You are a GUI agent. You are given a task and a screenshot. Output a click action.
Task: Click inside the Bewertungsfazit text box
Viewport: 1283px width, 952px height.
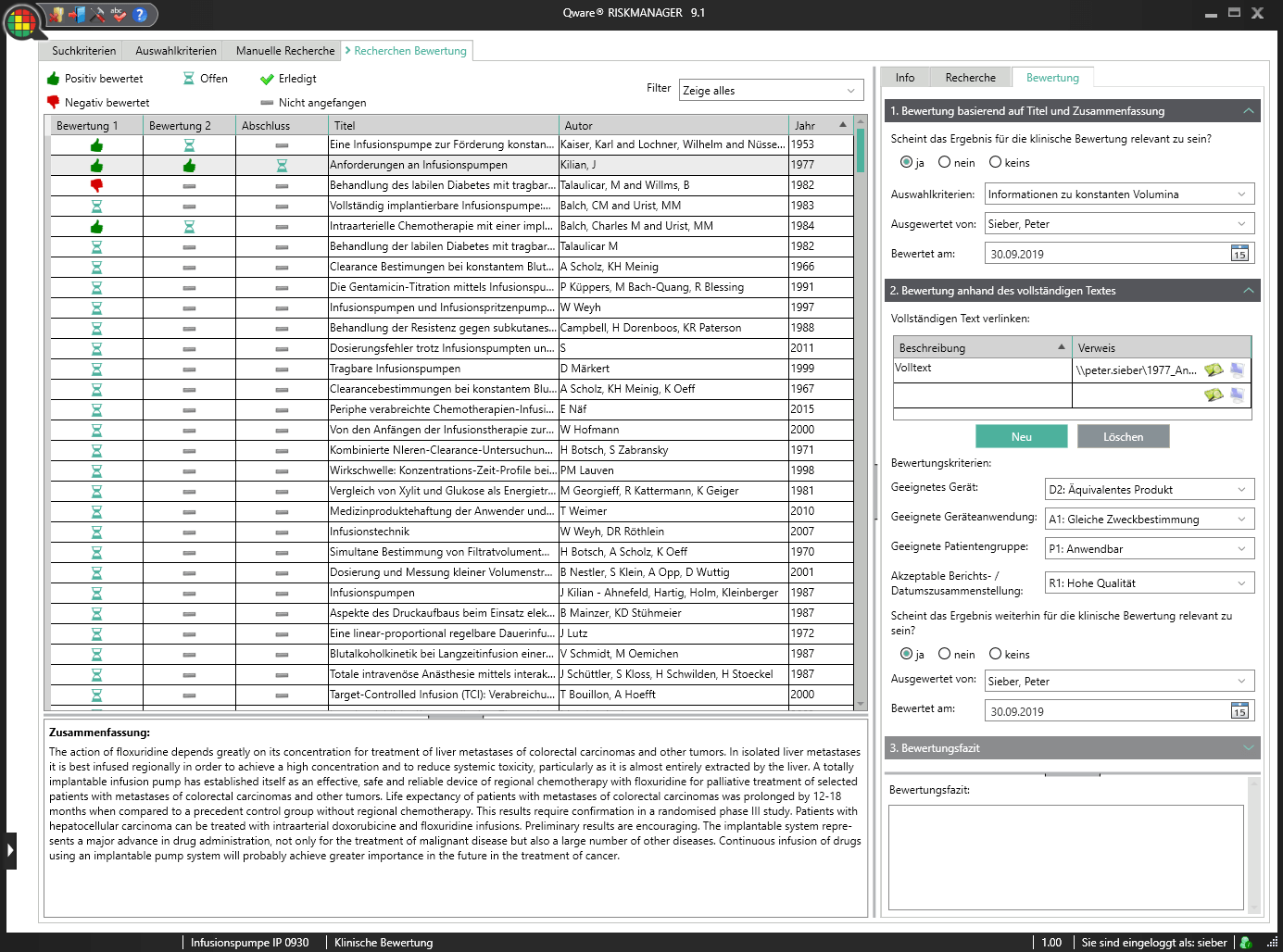point(1065,858)
